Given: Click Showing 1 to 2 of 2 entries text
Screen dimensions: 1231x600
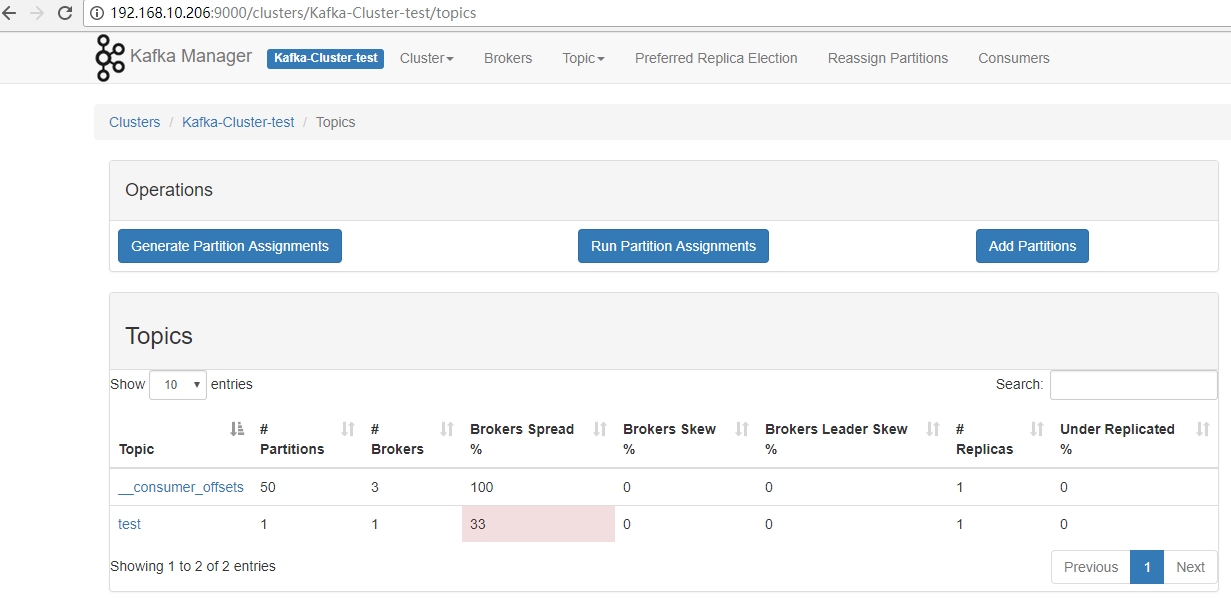Looking at the screenshot, I should [x=193, y=566].
